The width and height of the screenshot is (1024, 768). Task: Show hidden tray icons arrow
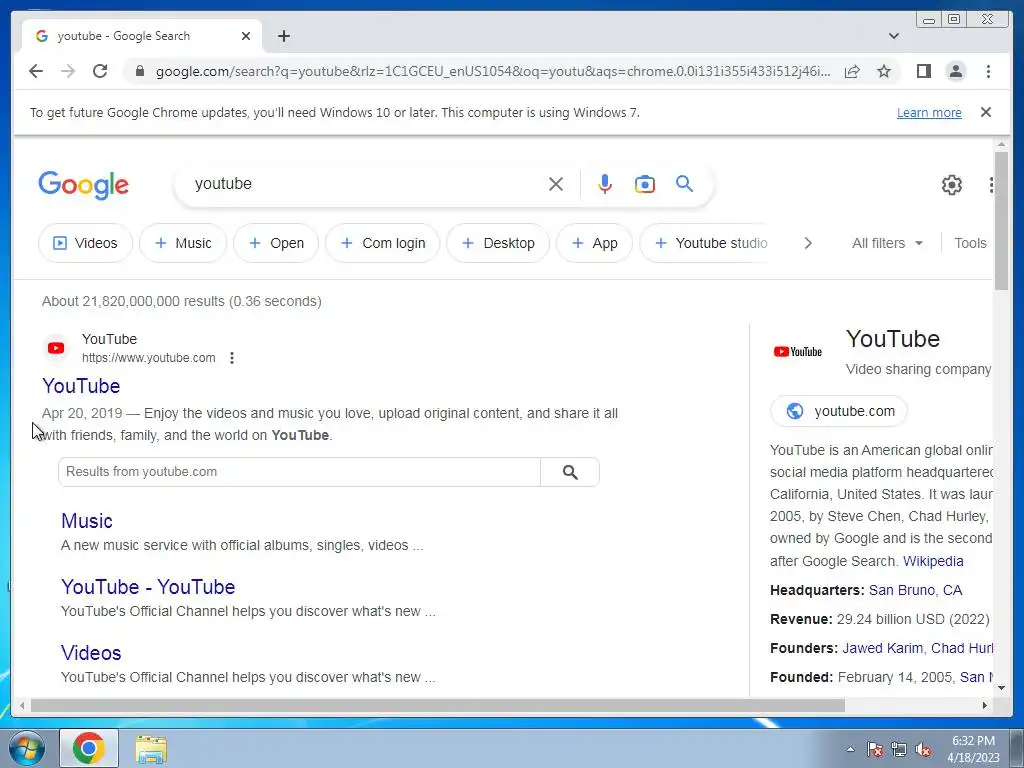pos(850,749)
